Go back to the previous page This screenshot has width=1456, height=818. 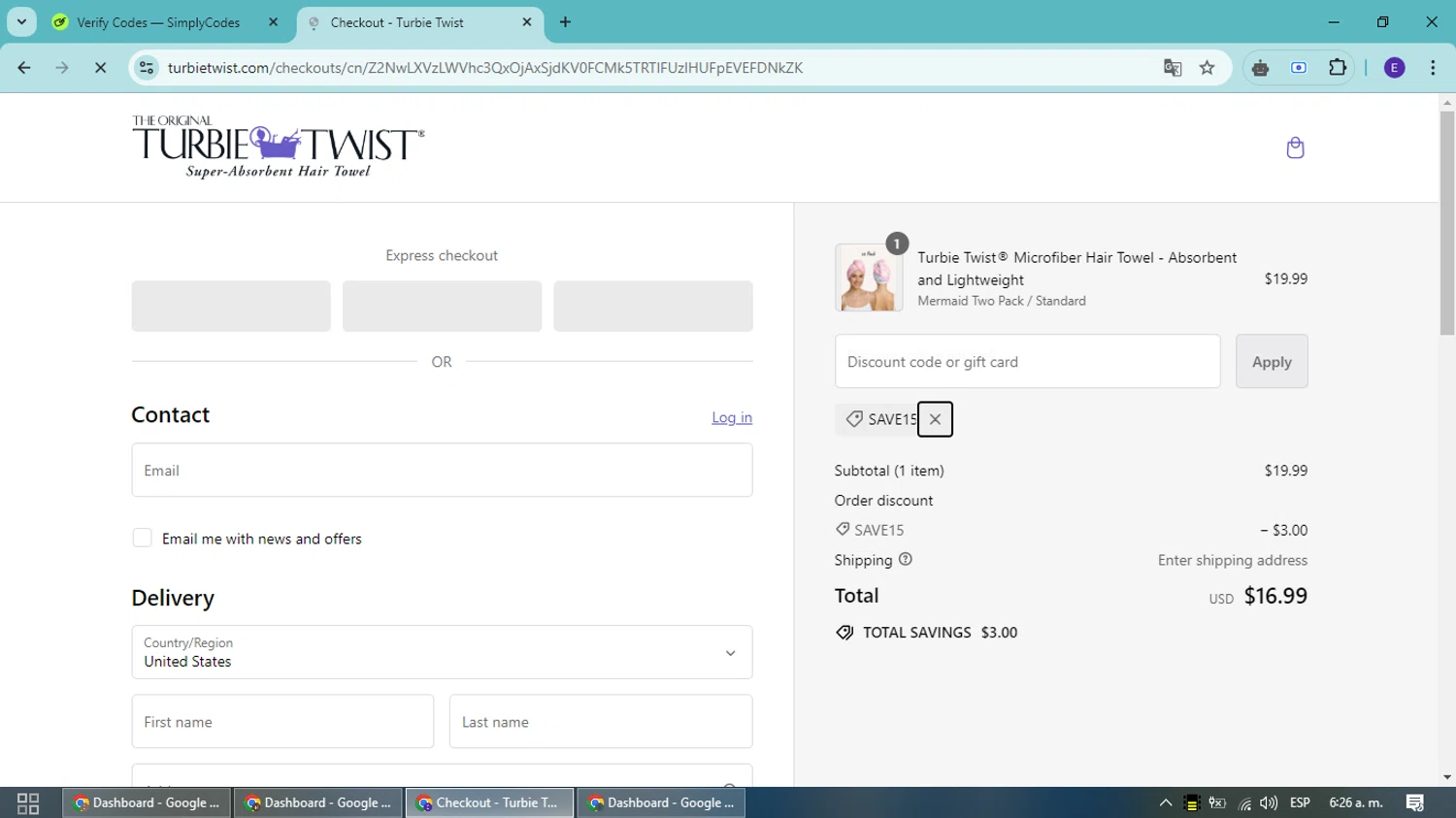(24, 68)
